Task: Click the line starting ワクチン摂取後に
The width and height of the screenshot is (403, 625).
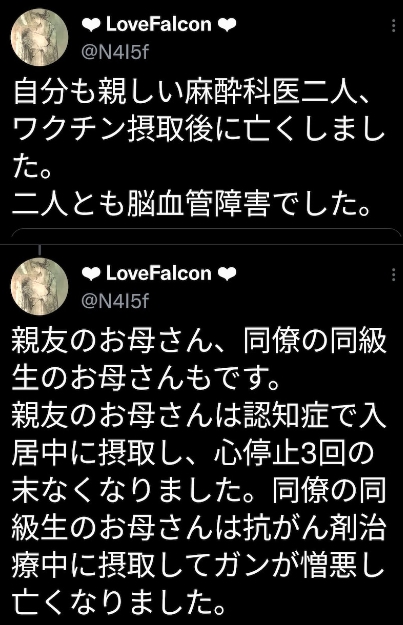Action: click(199, 129)
